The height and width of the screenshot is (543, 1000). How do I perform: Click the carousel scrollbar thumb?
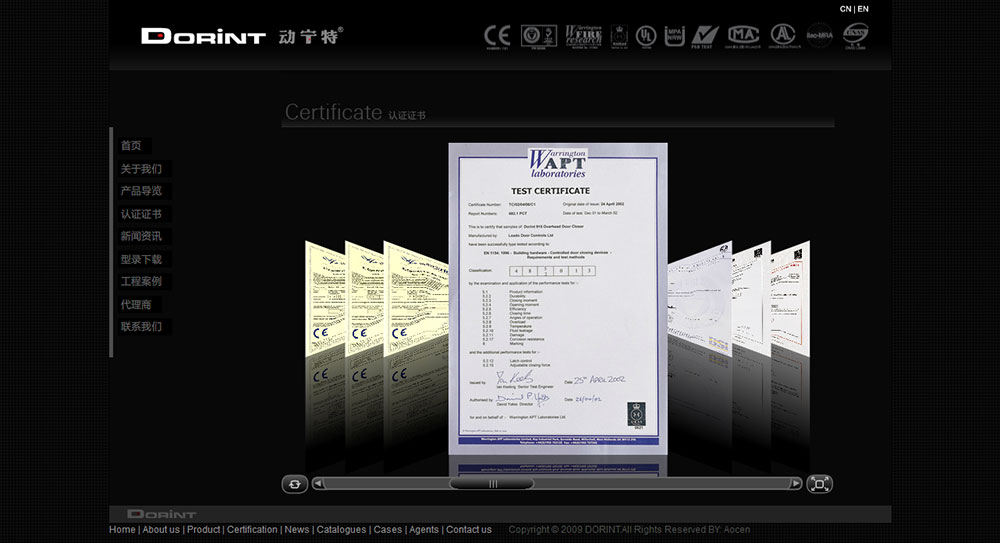[x=492, y=484]
